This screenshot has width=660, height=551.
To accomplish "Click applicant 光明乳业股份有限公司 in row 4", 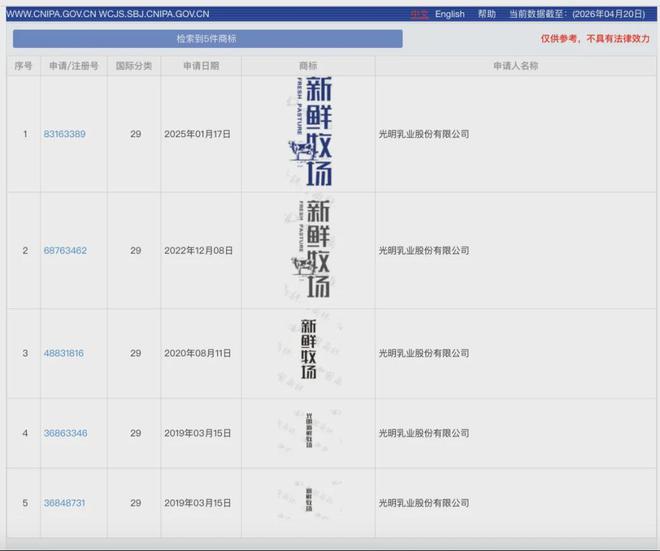I will pyautogui.click(x=424, y=433).
